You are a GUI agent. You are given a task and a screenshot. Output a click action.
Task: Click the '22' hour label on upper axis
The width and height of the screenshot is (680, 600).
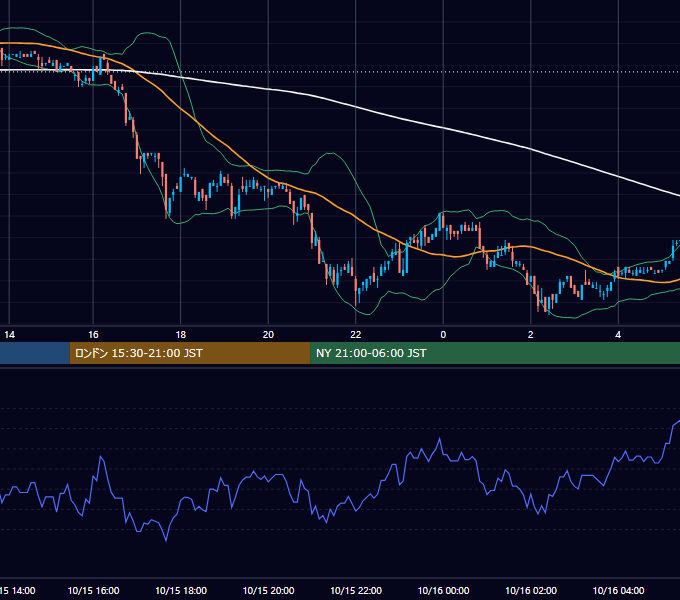pos(356,335)
